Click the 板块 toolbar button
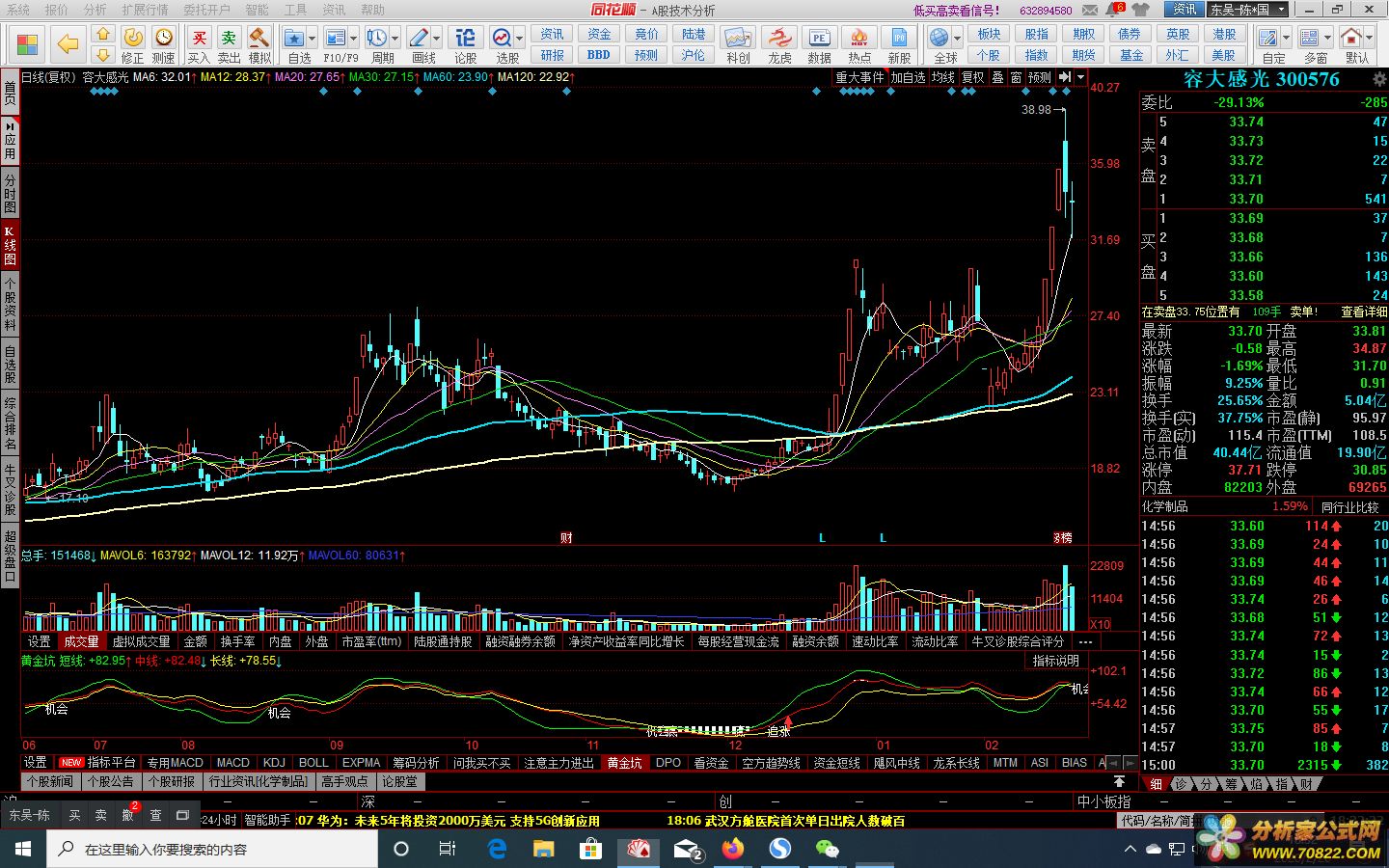Viewport: 1389px width, 868px height. [989, 34]
